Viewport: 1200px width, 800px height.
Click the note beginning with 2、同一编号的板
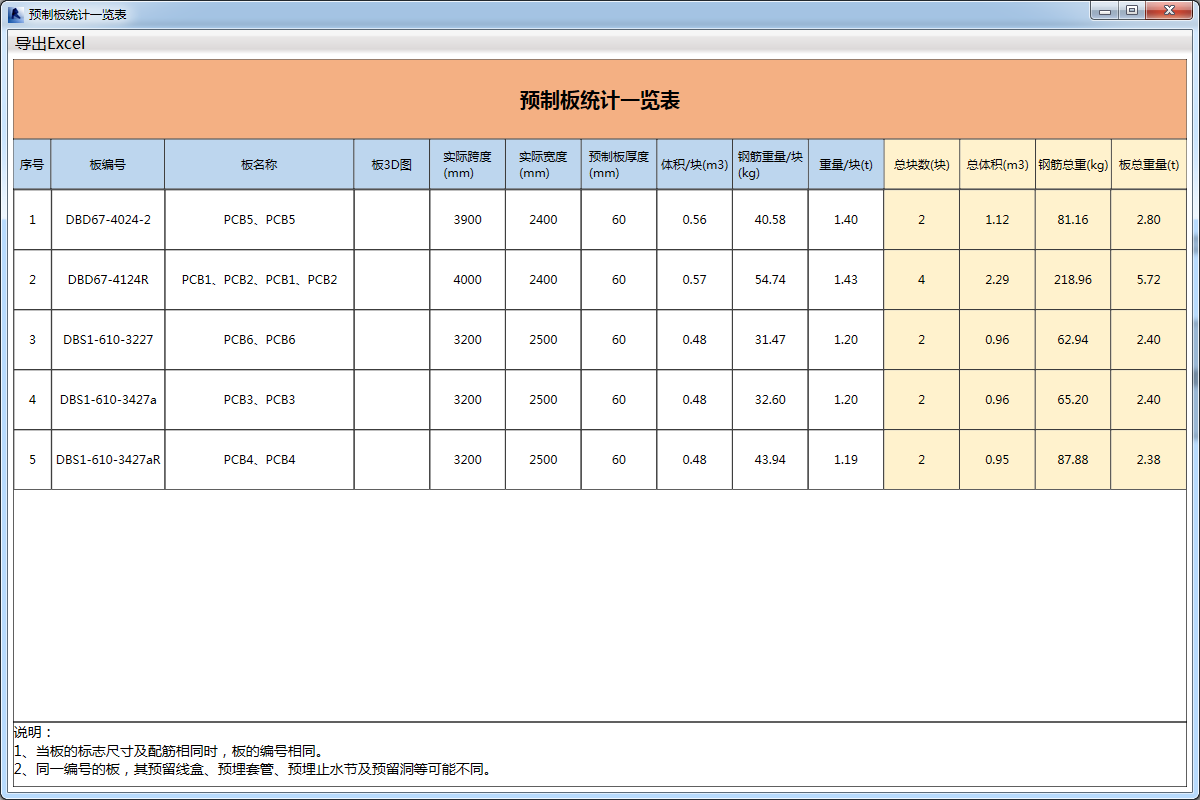click(254, 769)
